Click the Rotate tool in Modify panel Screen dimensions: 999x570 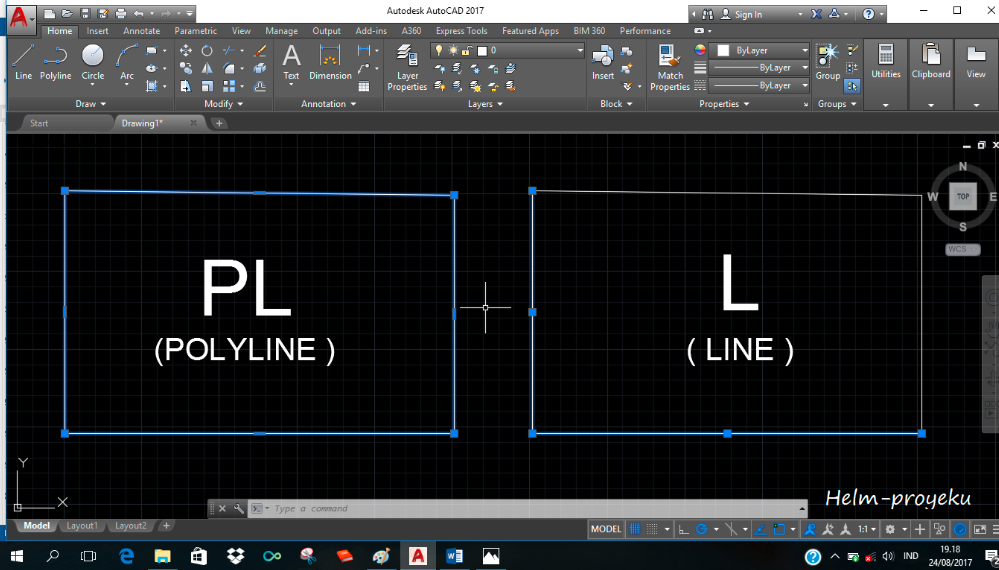(207, 50)
